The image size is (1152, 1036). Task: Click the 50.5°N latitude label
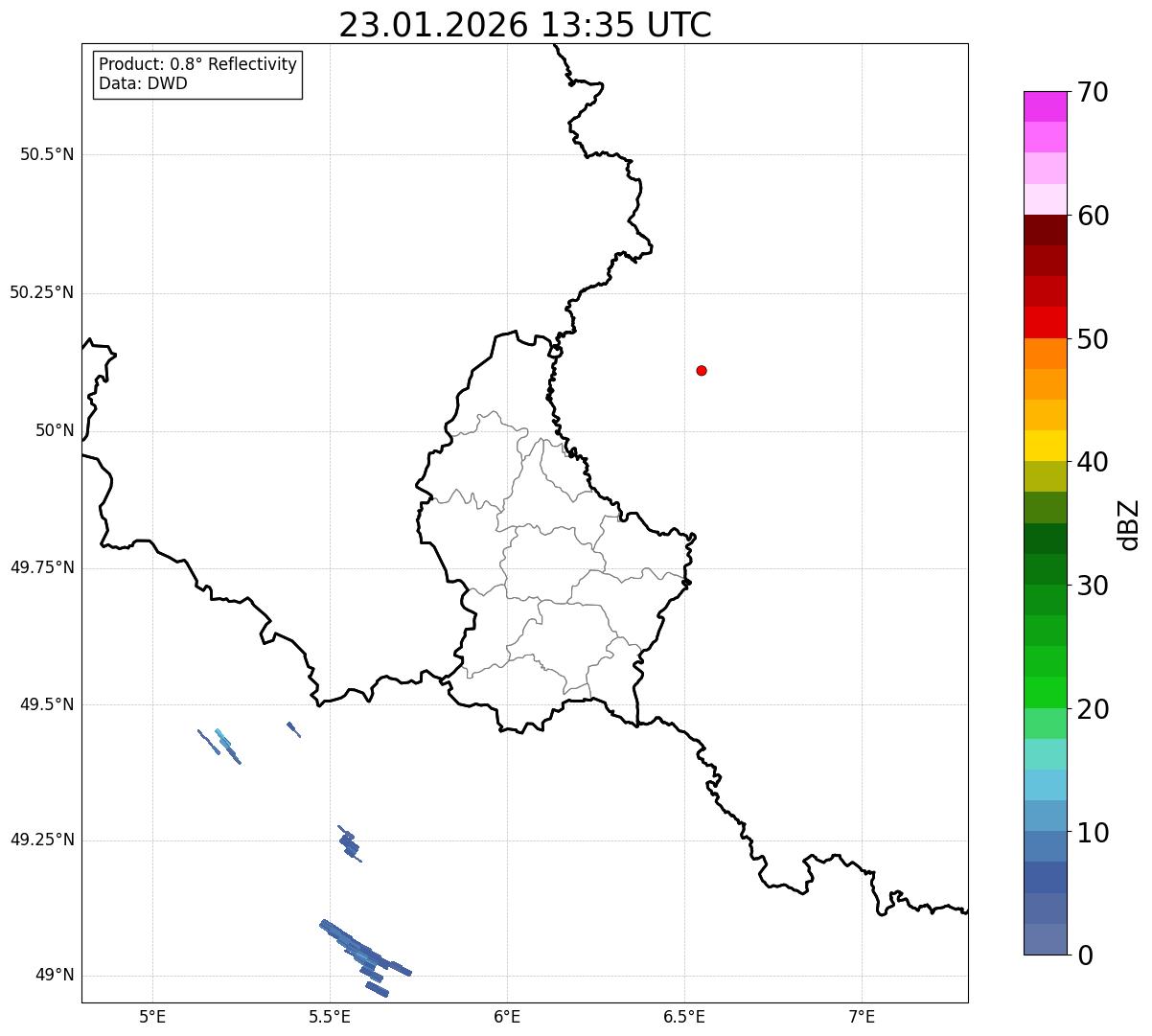click(x=47, y=154)
